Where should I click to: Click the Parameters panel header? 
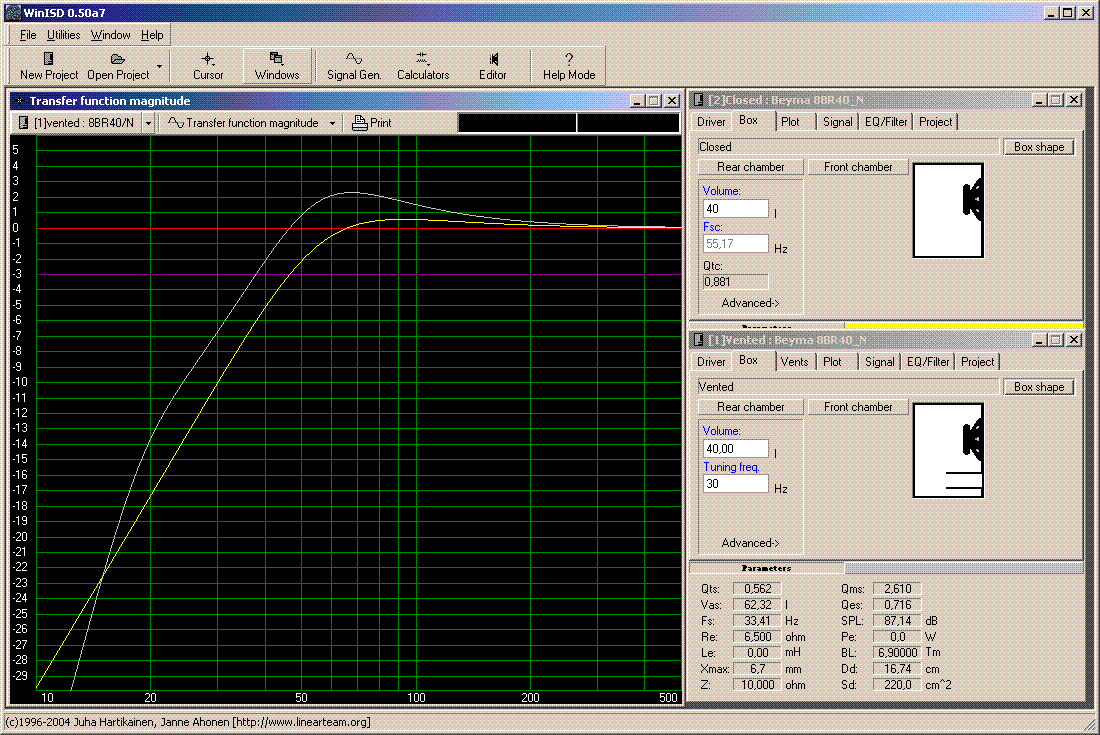[x=767, y=568]
